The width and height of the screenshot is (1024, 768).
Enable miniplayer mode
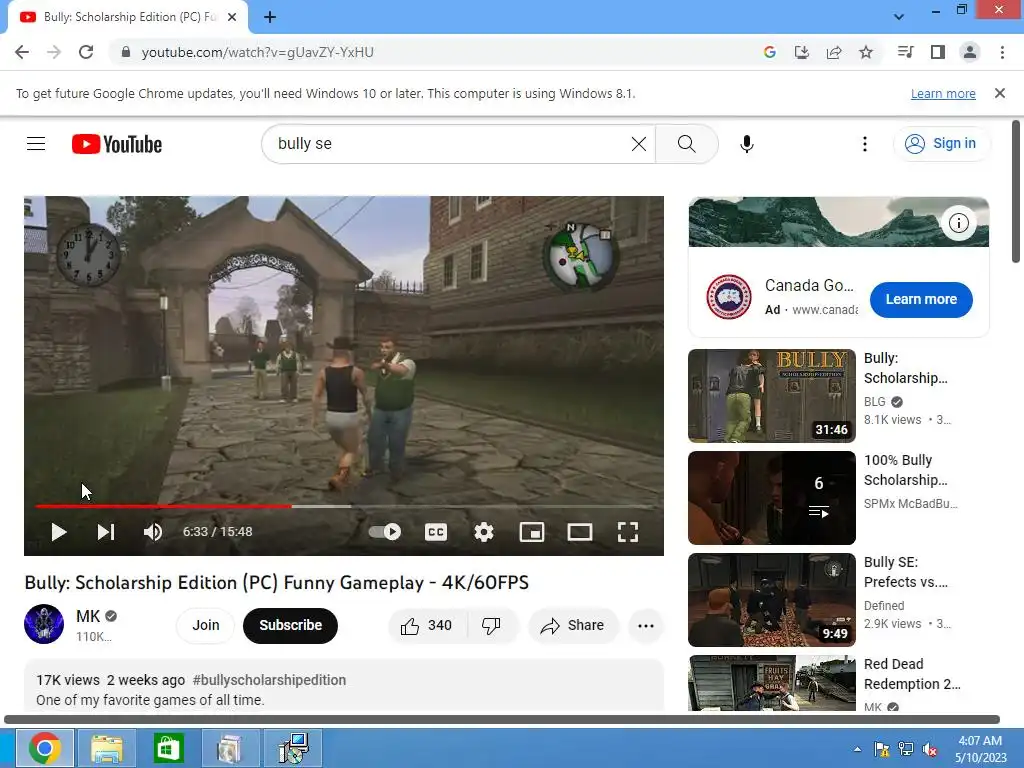coord(532,532)
